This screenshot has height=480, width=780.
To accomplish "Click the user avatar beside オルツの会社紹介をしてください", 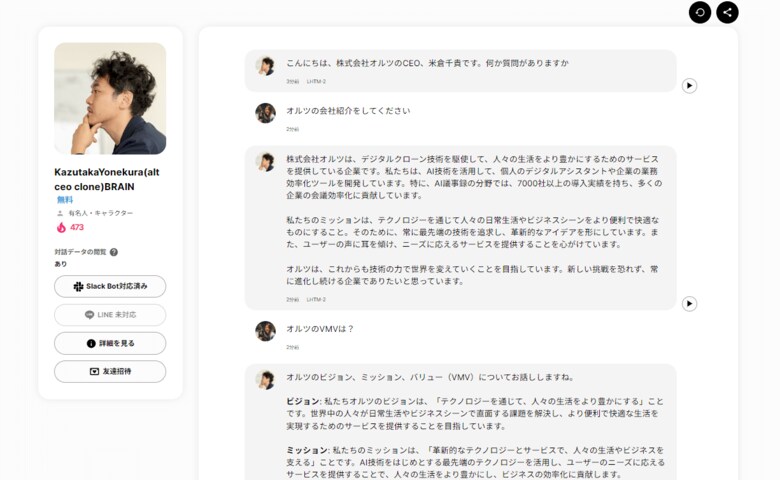I will coord(266,113).
